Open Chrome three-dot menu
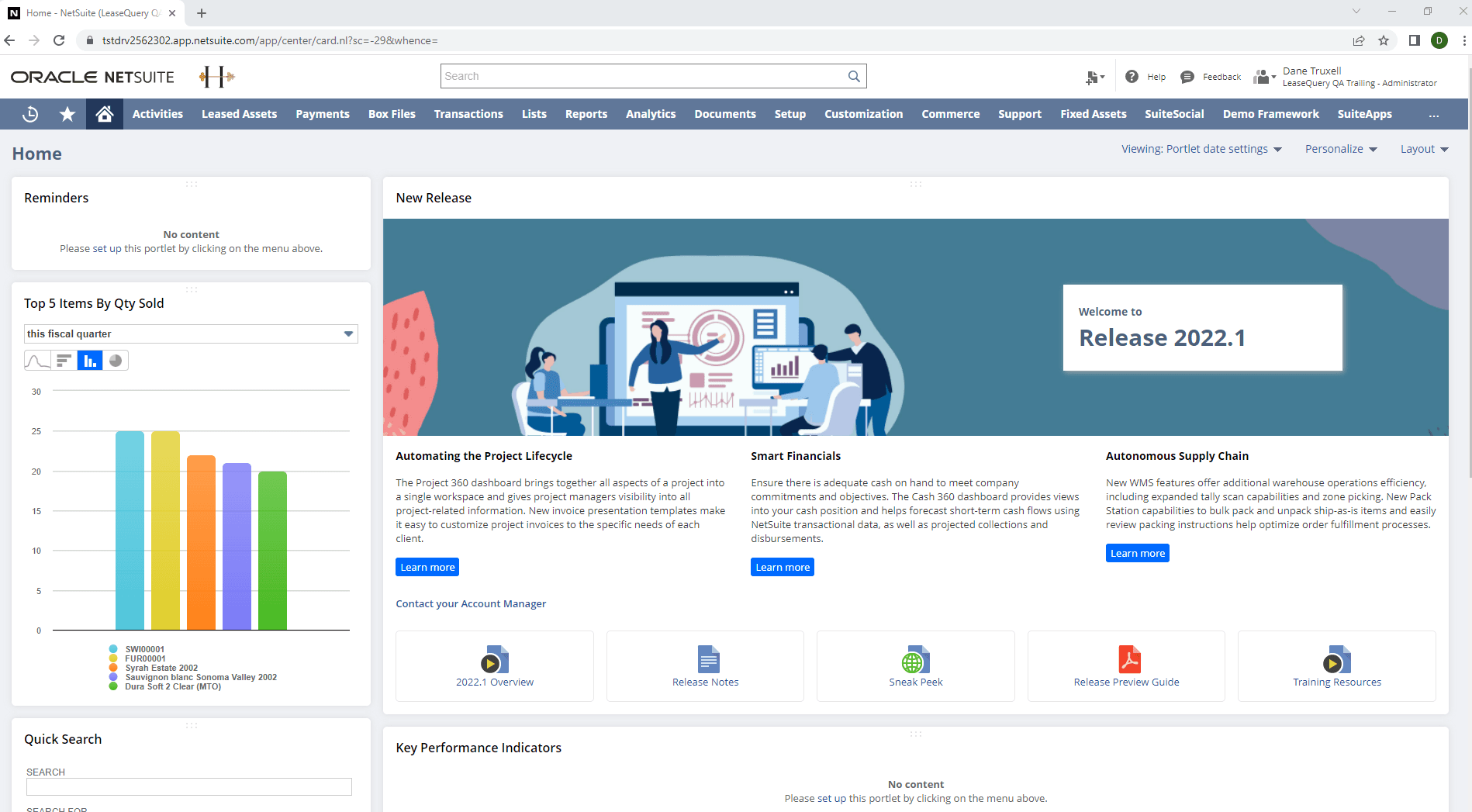 tap(1463, 40)
